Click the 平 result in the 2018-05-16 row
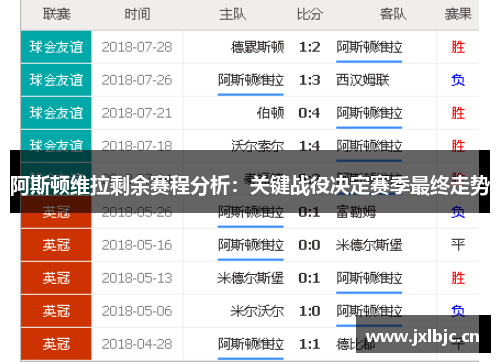The image size is (500, 362). pyautogui.click(x=458, y=245)
